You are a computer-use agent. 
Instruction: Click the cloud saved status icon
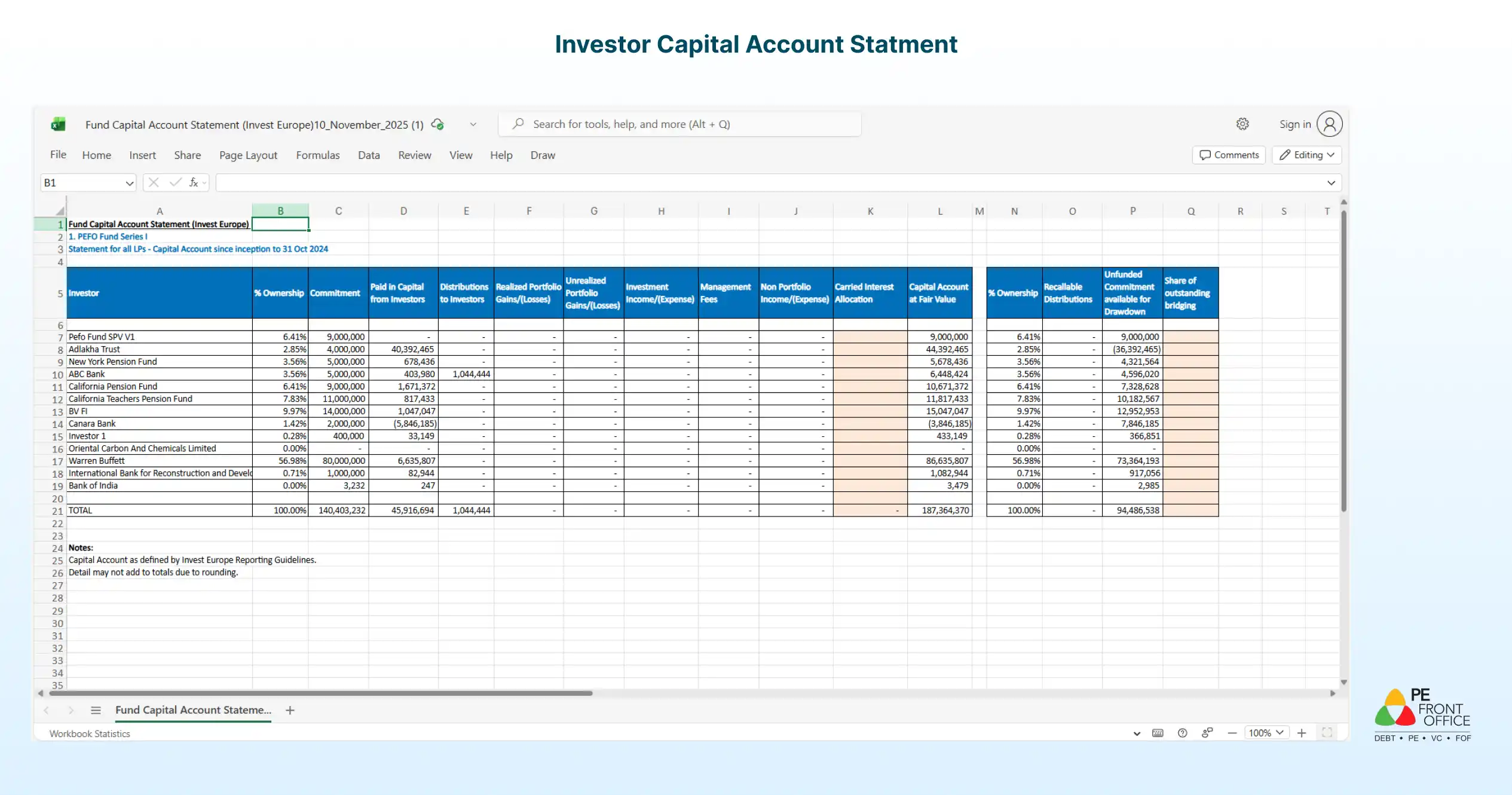click(x=437, y=124)
